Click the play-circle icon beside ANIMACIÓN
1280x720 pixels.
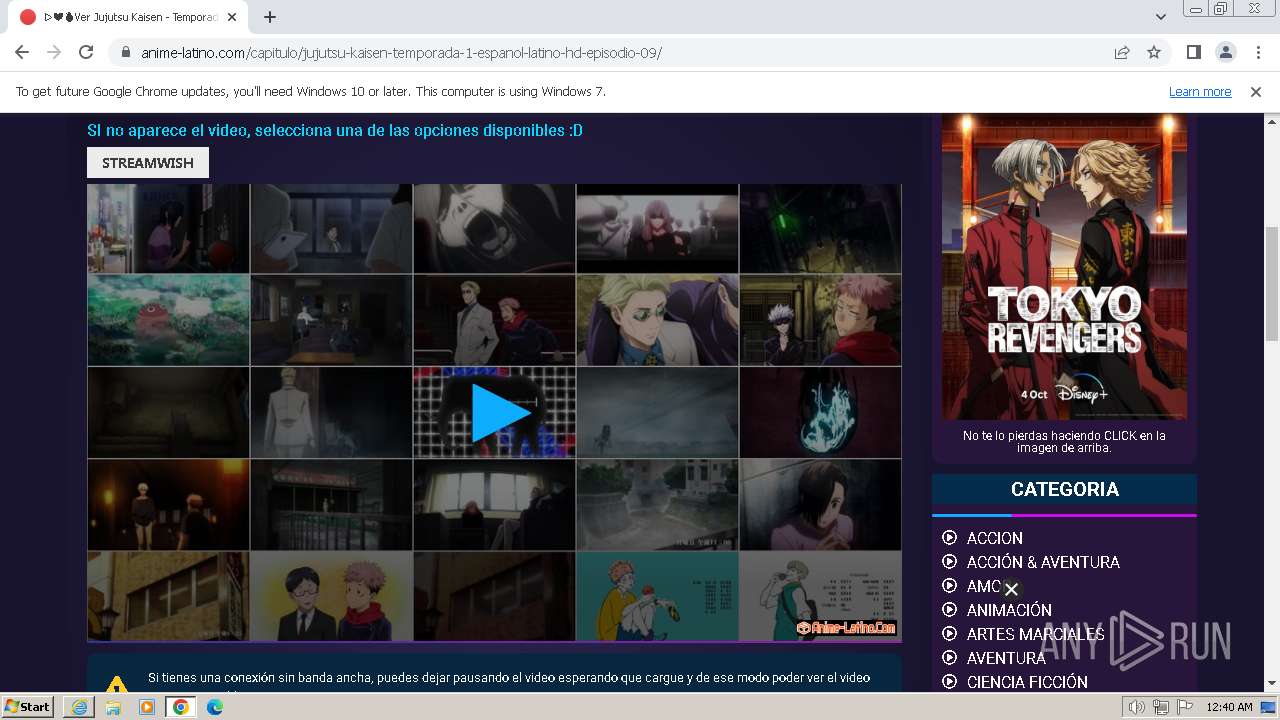950,610
